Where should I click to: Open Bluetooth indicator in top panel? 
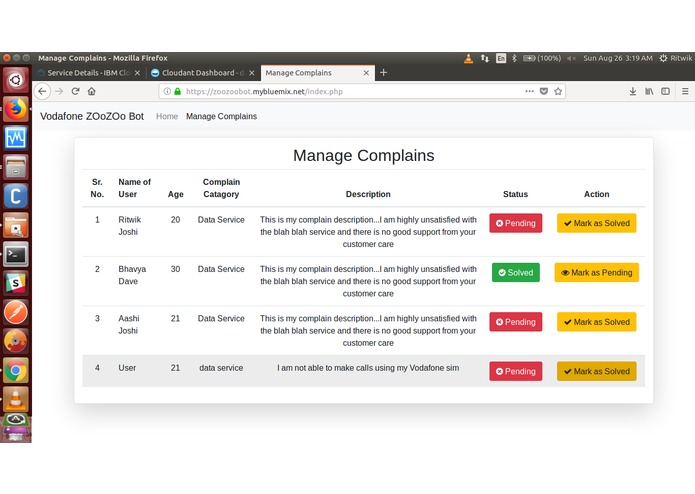514,58
